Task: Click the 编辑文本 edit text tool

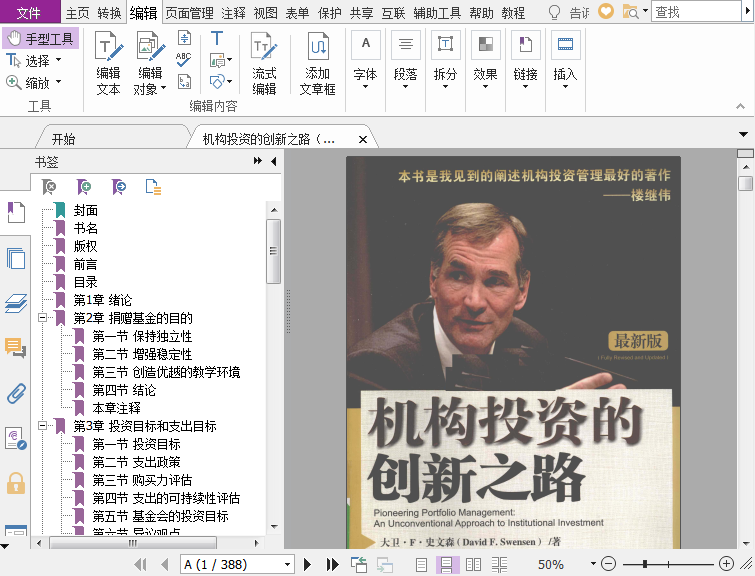Action: [x=108, y=63]
